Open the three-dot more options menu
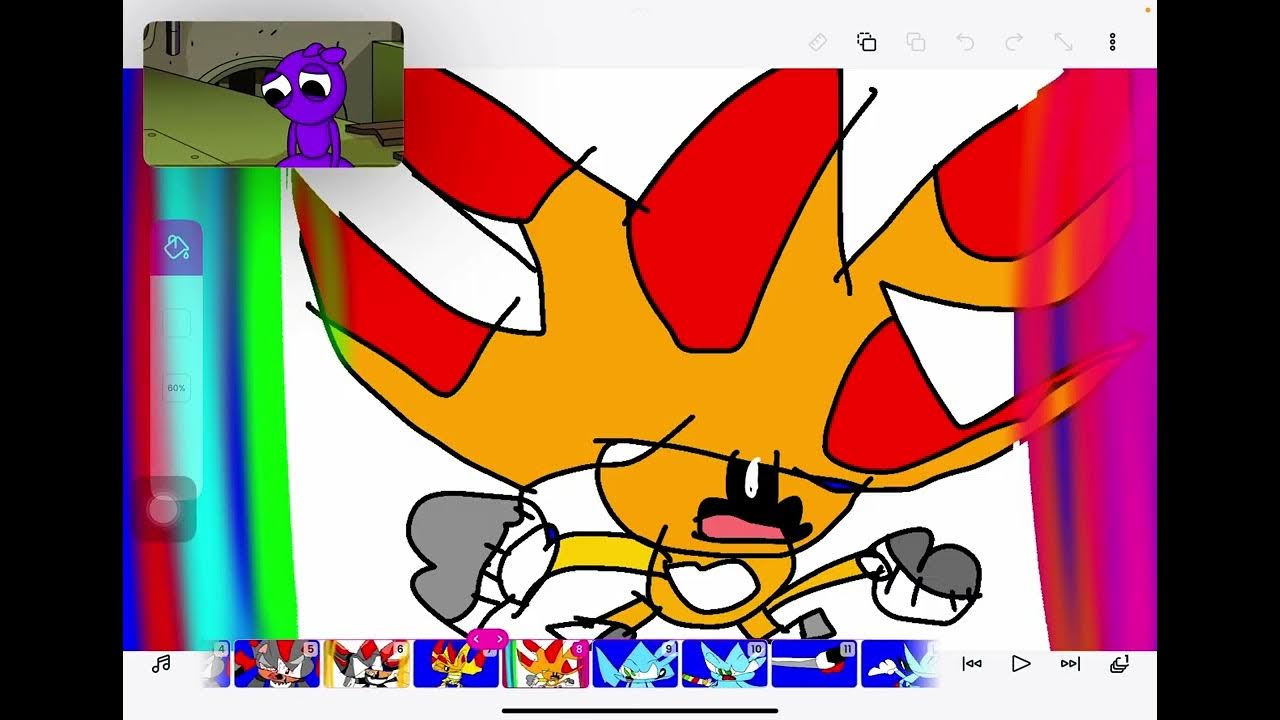1280x720 pixels. (1112, 42)
